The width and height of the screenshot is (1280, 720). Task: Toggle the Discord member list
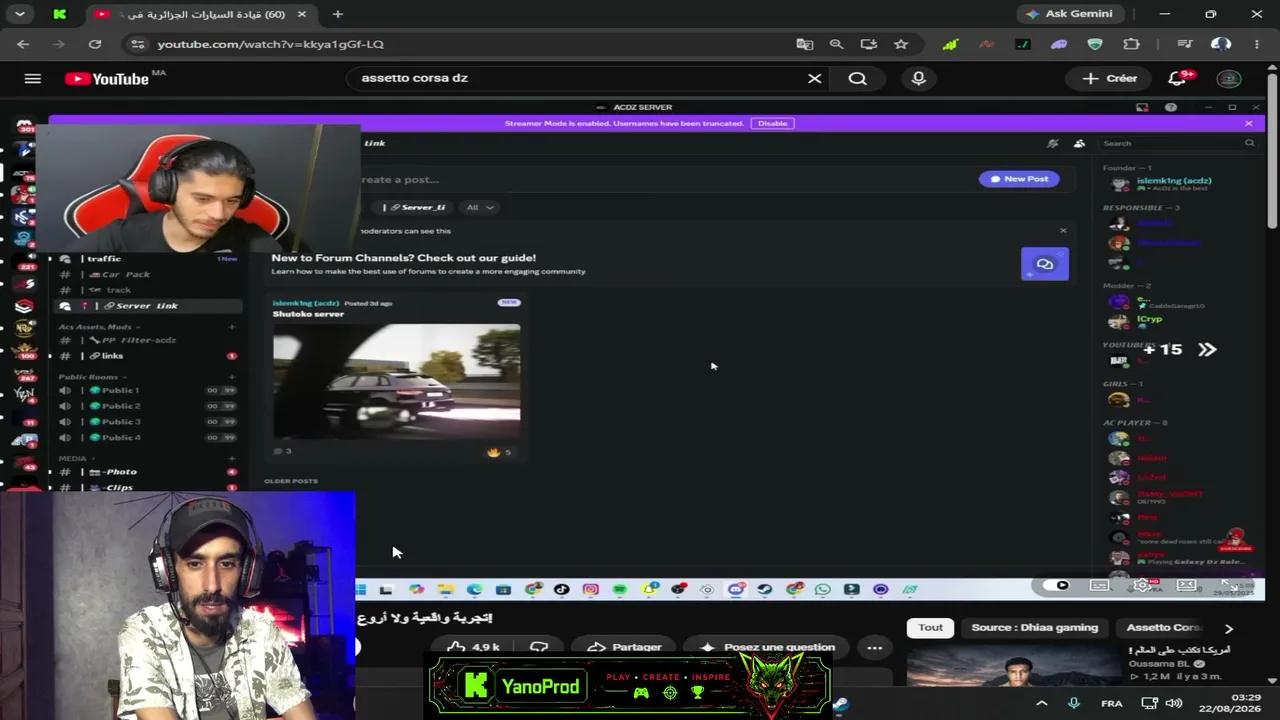[x=1079, y=143]
